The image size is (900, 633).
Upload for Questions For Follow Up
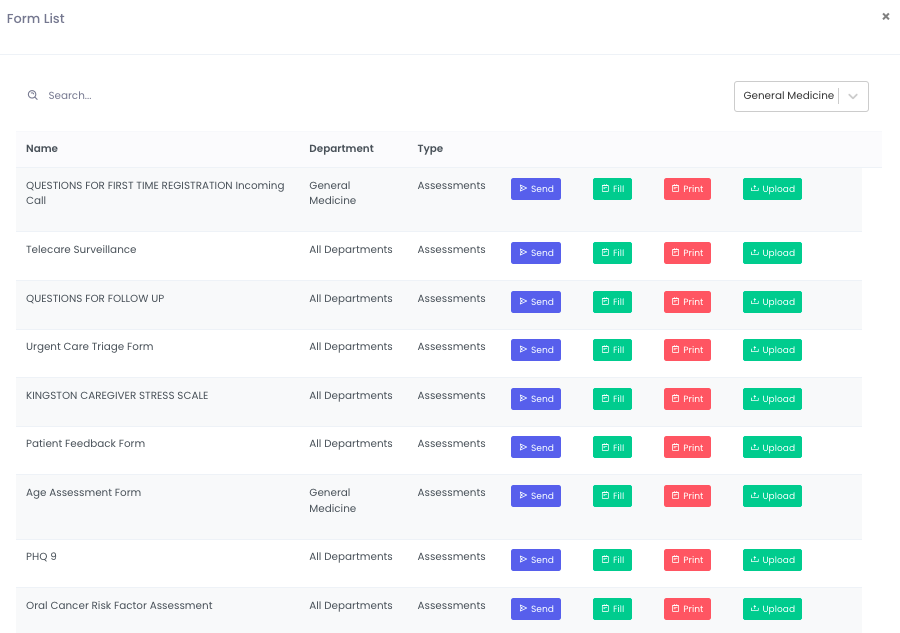[x=772, y=302]
